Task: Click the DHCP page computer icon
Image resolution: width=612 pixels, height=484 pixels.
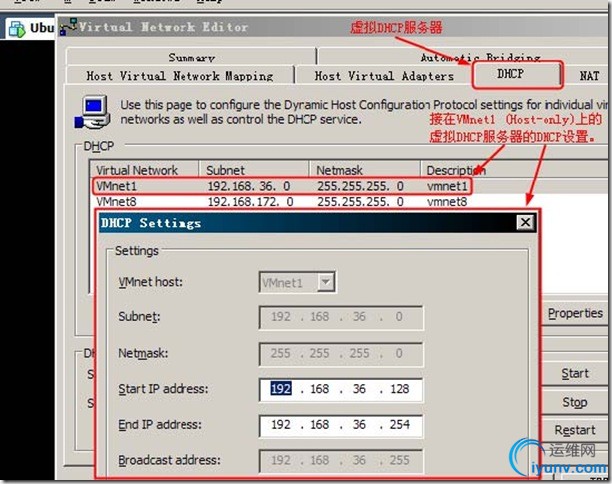Action: (93, 112)
